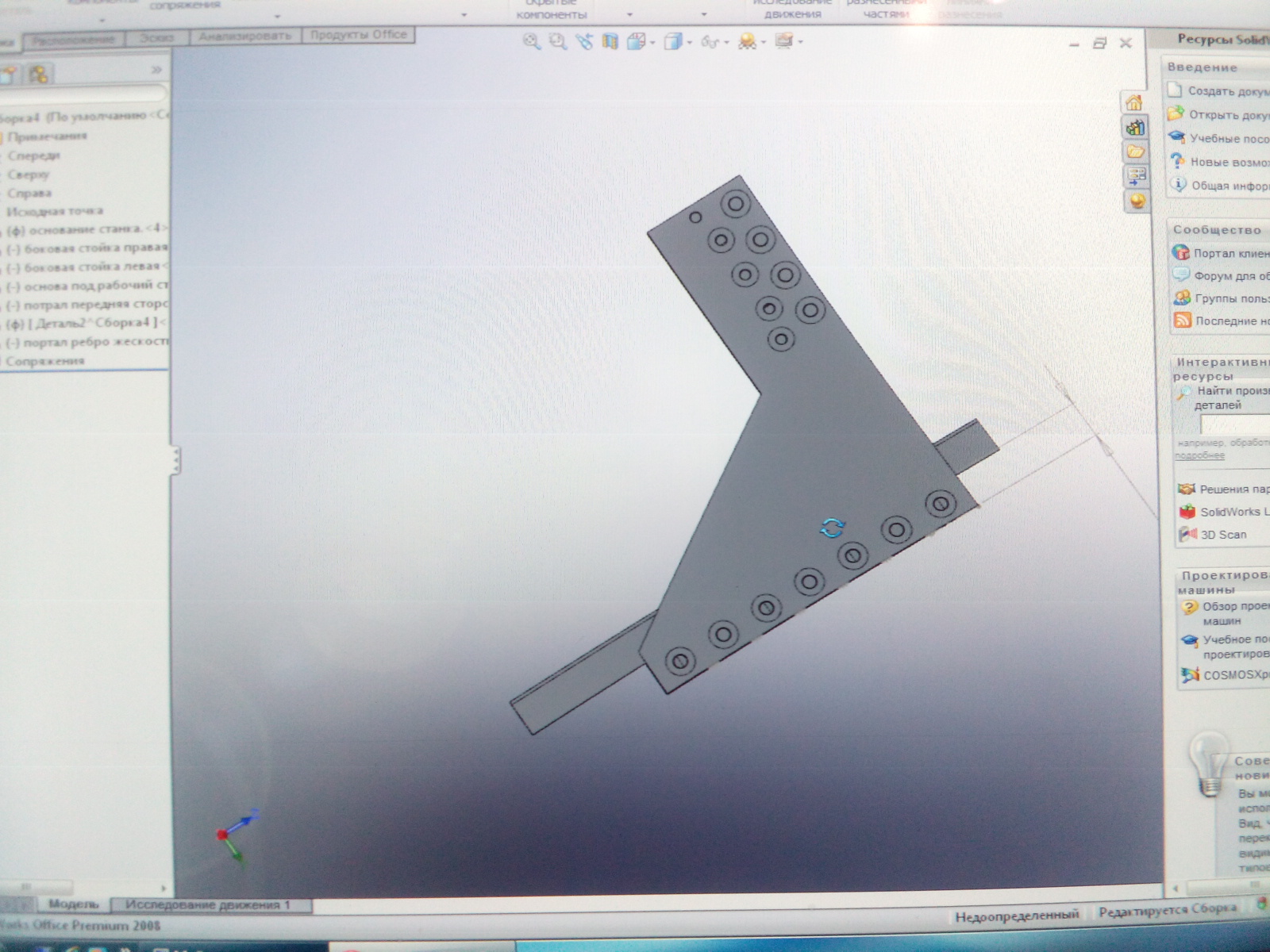Select the Справа plane in the tree
This screenshot has width=1270, height=952.
[29, 193]
